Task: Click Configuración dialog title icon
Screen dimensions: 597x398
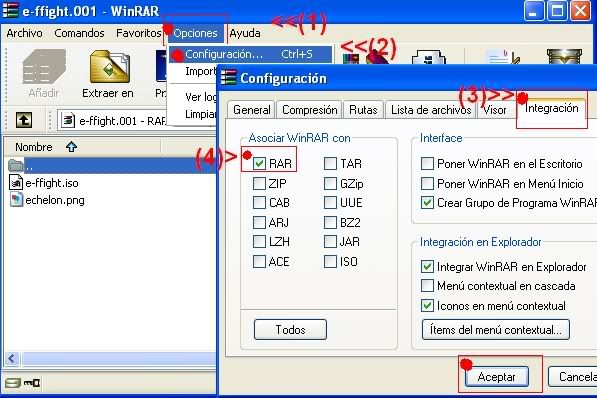Action: tap(228, 78)
